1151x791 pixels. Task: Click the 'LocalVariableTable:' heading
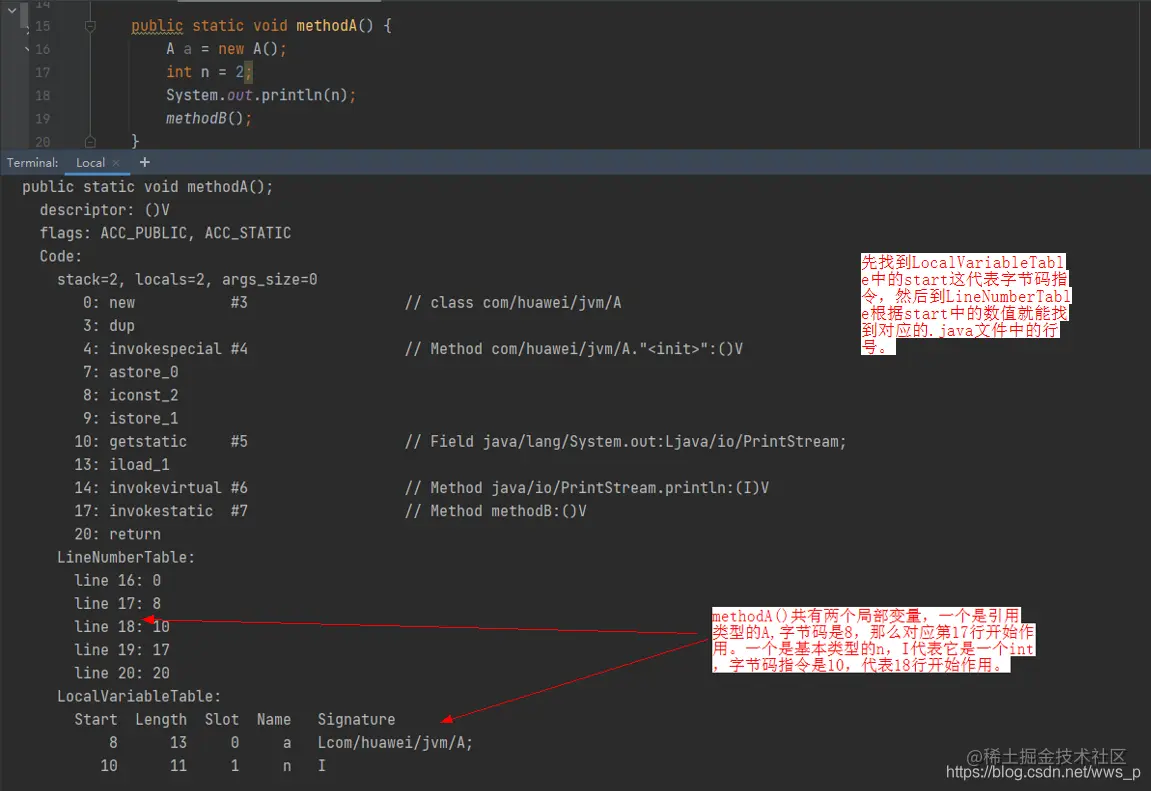point(139,696)
